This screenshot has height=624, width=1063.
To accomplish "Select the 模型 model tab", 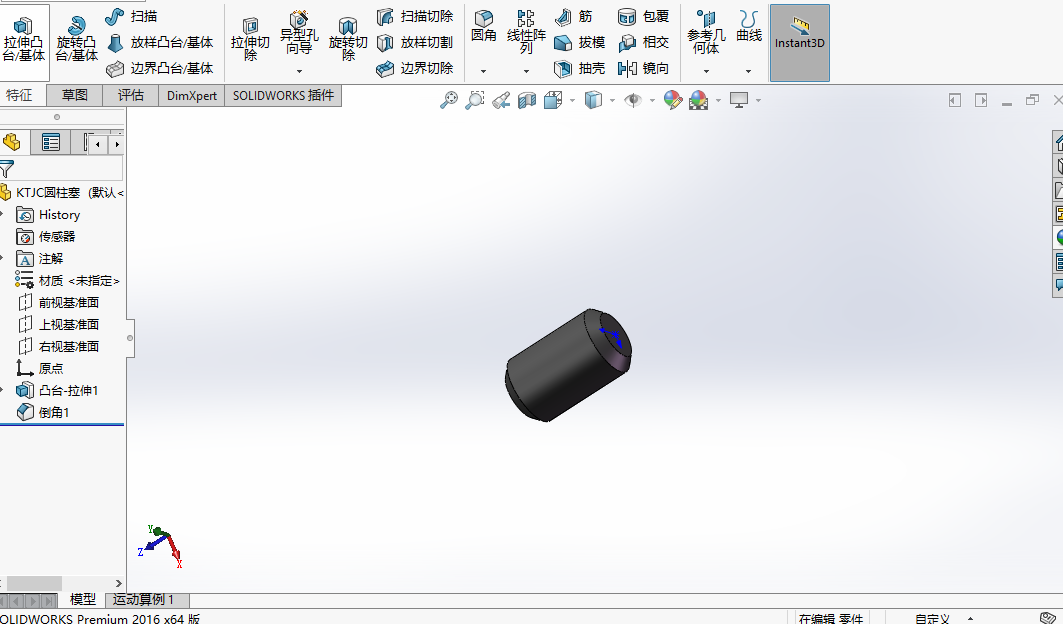I will pos(83,600).
